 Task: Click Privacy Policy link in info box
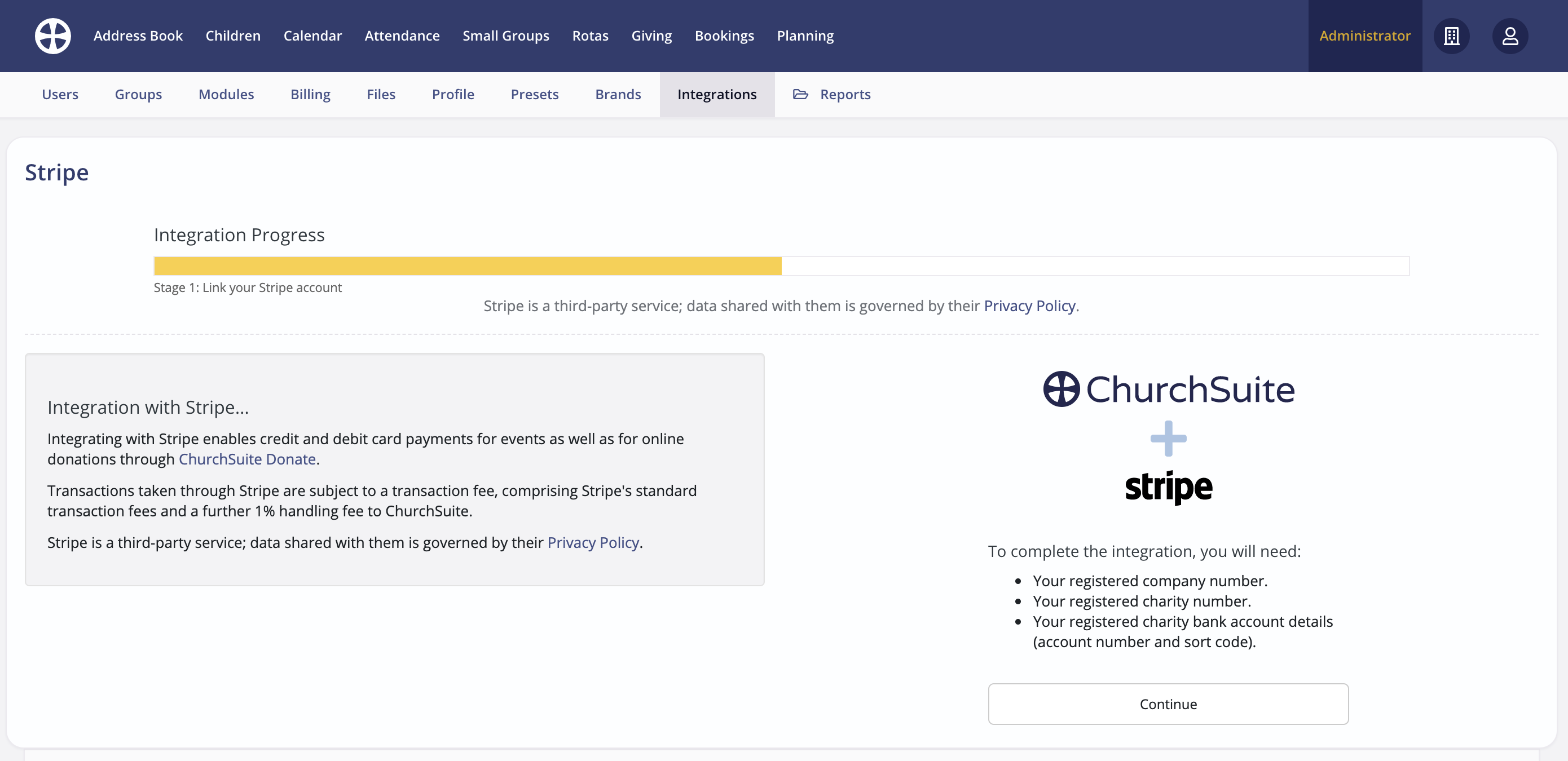coord(593,543)
